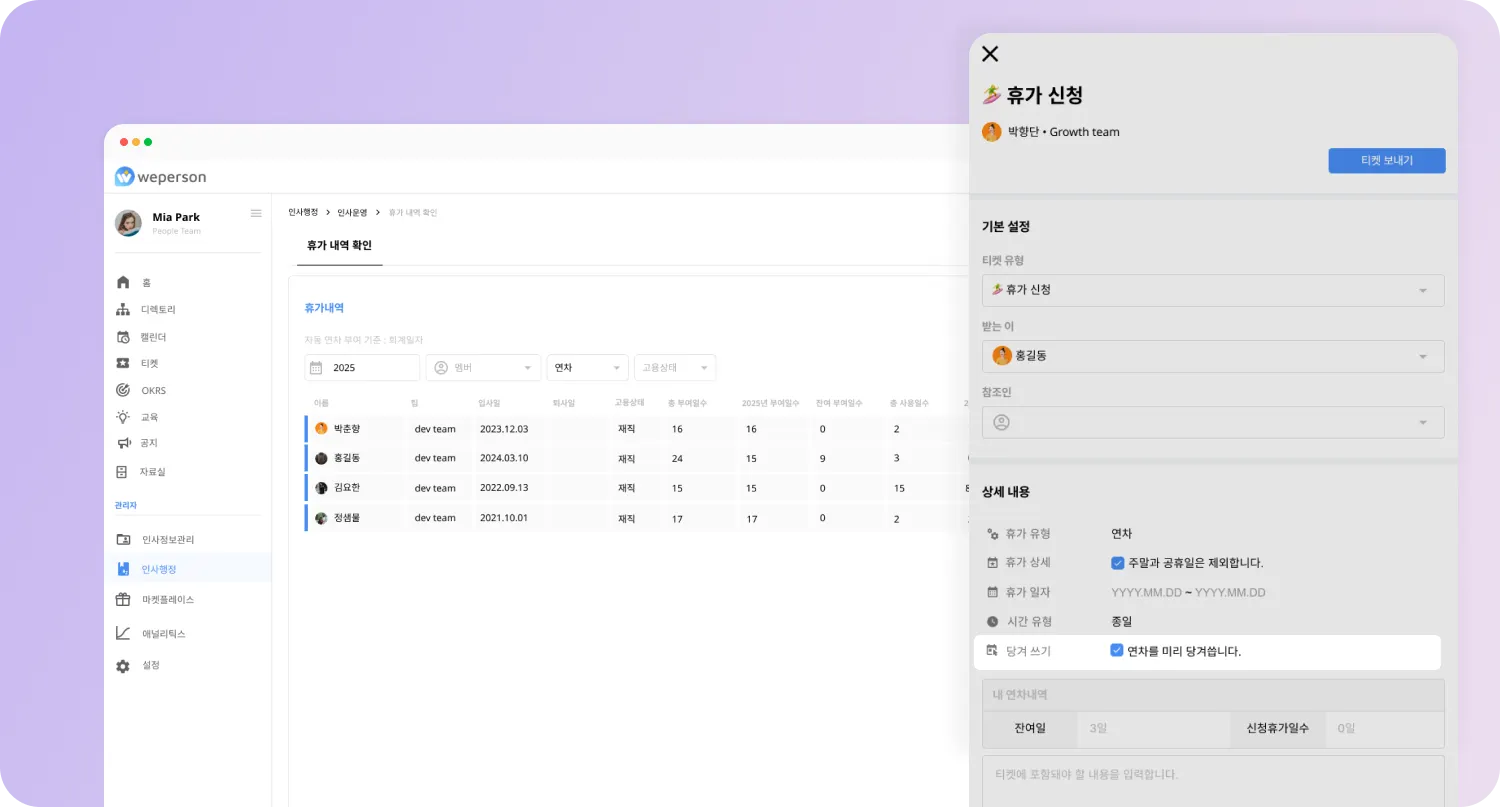Open the 자료실 archive icon
Image resolution: width=1500 pixels, height=807 pixels.
pos(122,472)
